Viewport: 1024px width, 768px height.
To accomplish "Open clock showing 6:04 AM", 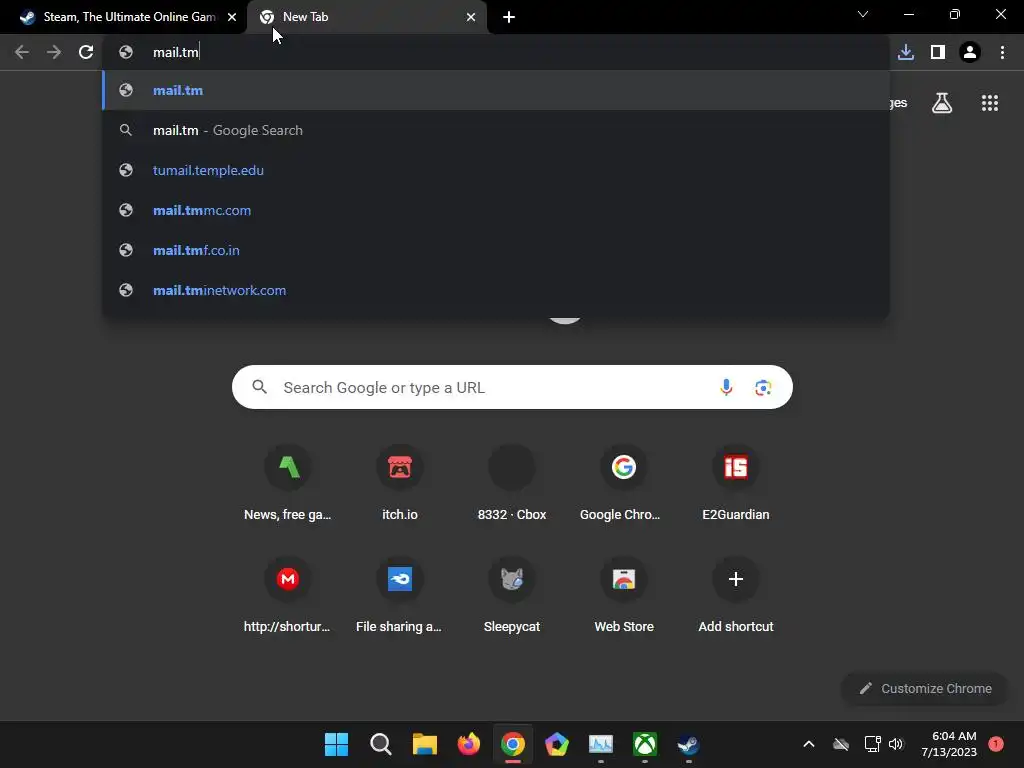I will click(949, 744).
